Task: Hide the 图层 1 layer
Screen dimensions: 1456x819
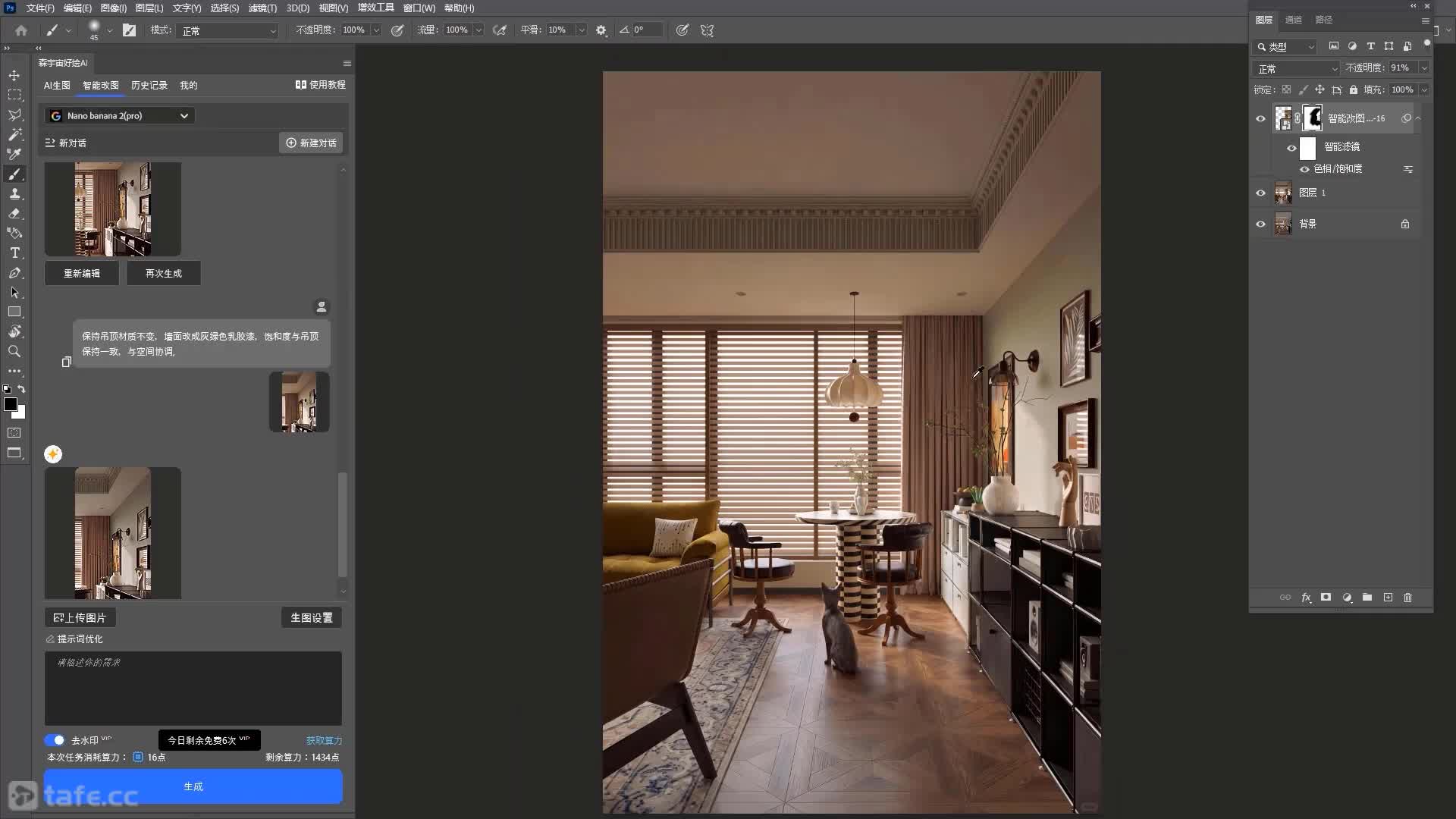Action: pyautogui.click(x=1260, y=193)
